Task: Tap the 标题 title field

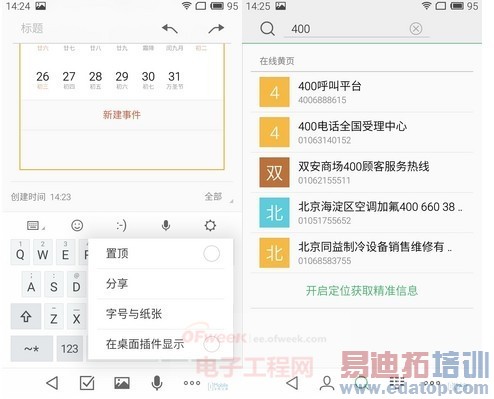Action: tap(32, 28)
